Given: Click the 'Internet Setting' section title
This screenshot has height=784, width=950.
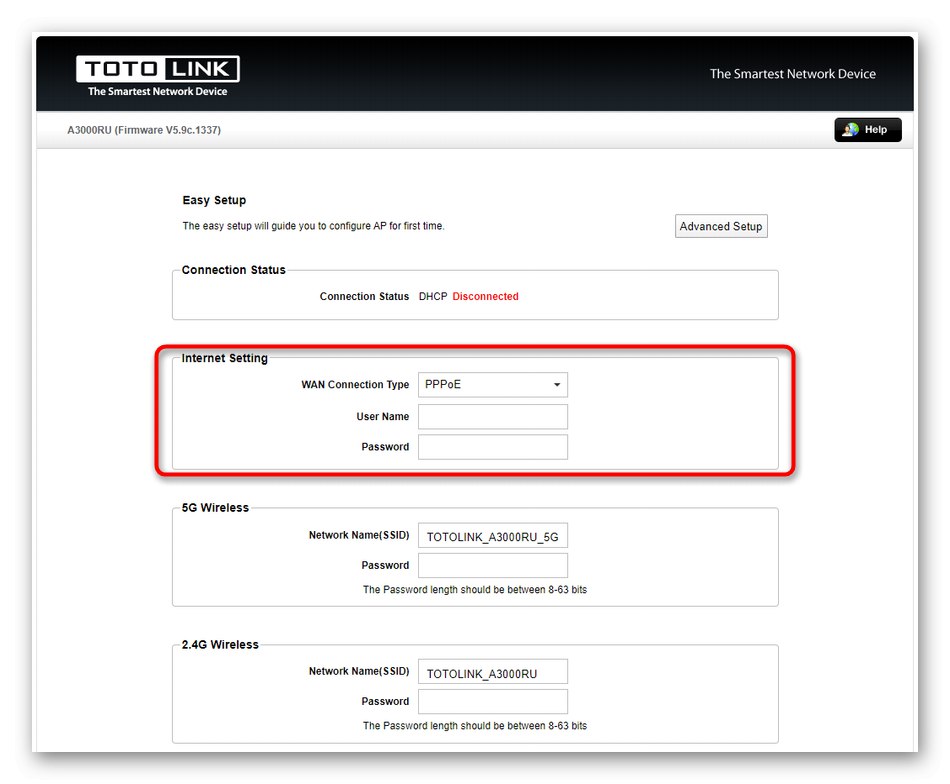Looking at the screenshot, I should (225, 358).
